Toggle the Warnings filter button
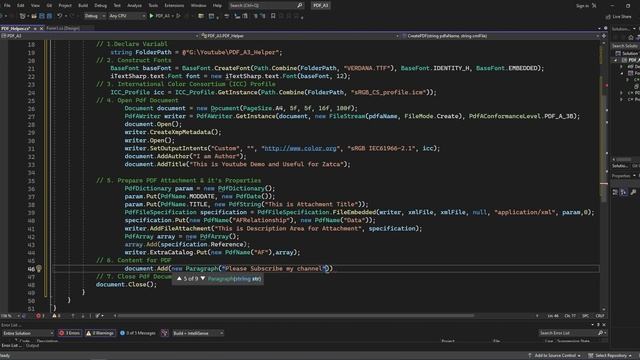The image size is (640, 360). [x=100, y=333]
